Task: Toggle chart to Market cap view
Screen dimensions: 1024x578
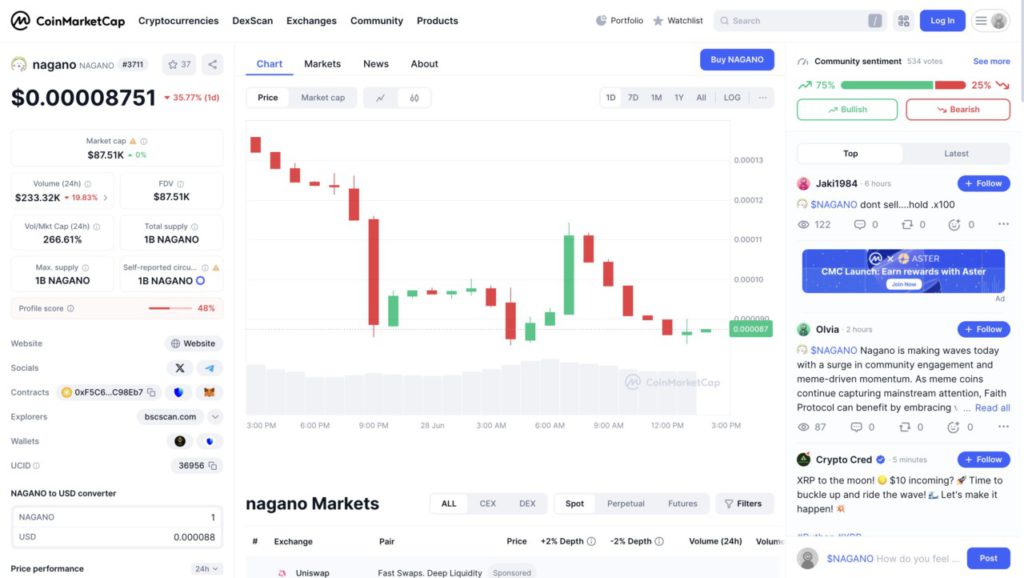Action: pyautogui.click(x=323, y=98)
